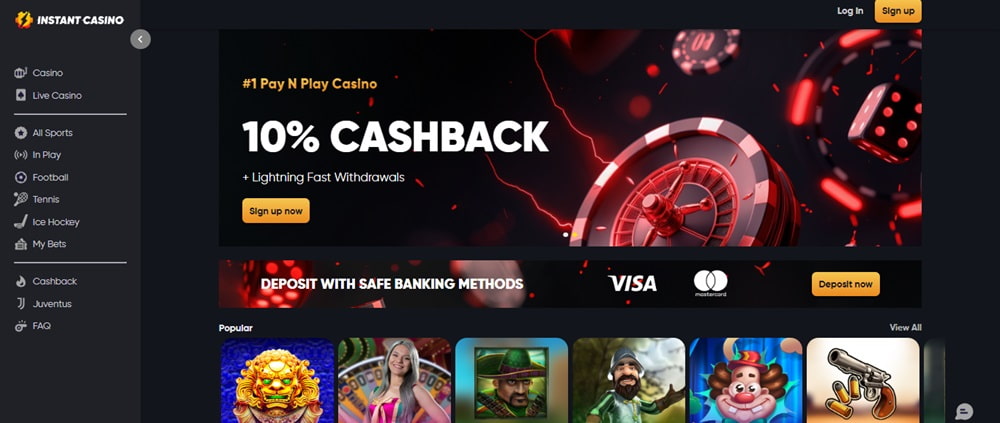This screenshot has height=423, width=1000.
Task: Click the Log In link
Action: 850,11
